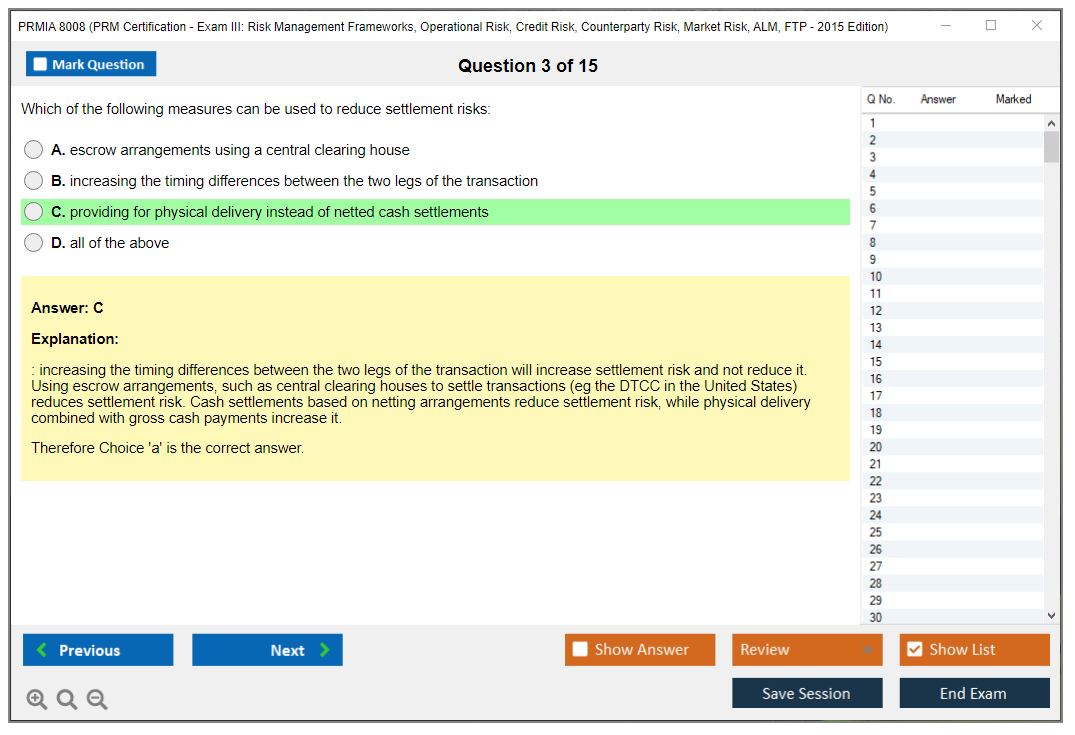Click the Answer column header in list

click(937, 99)
